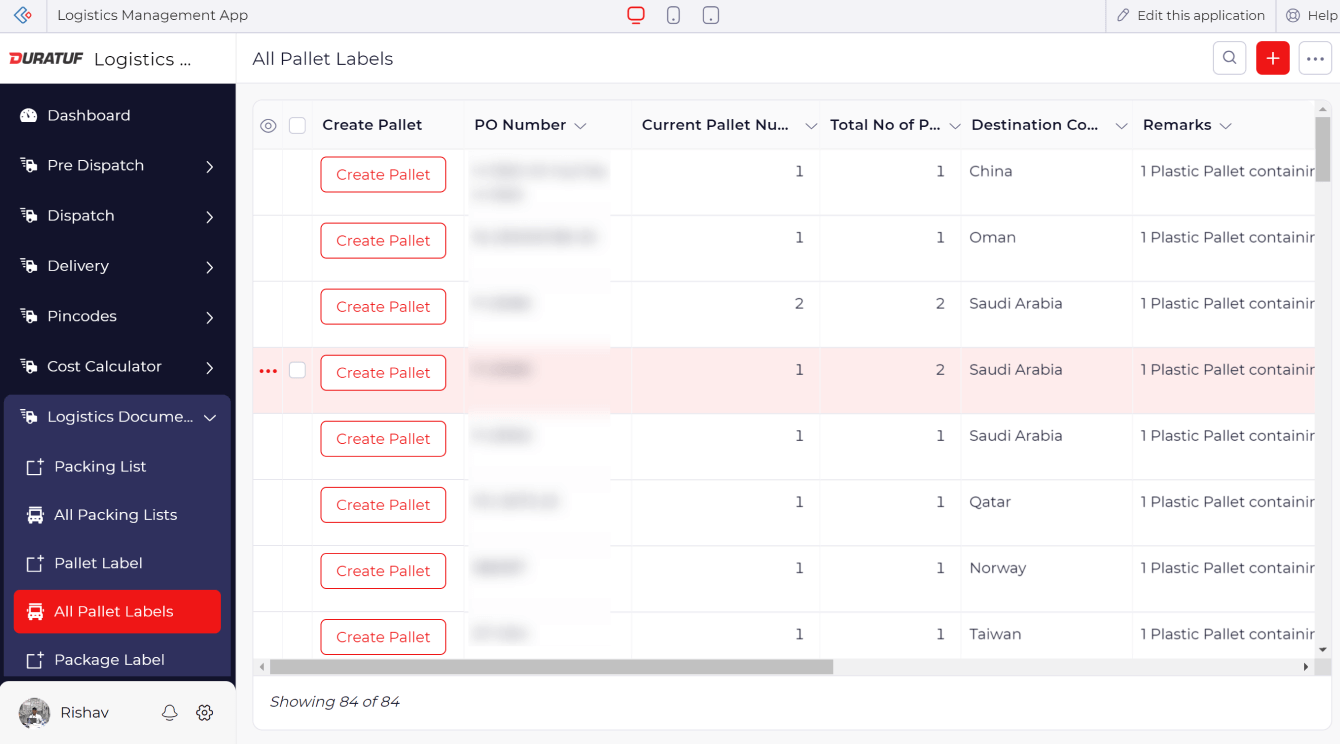1340x744 pixels.
Task: Check the highlighted Saudi Arabia row checkbox
Action: click(297, 370)
